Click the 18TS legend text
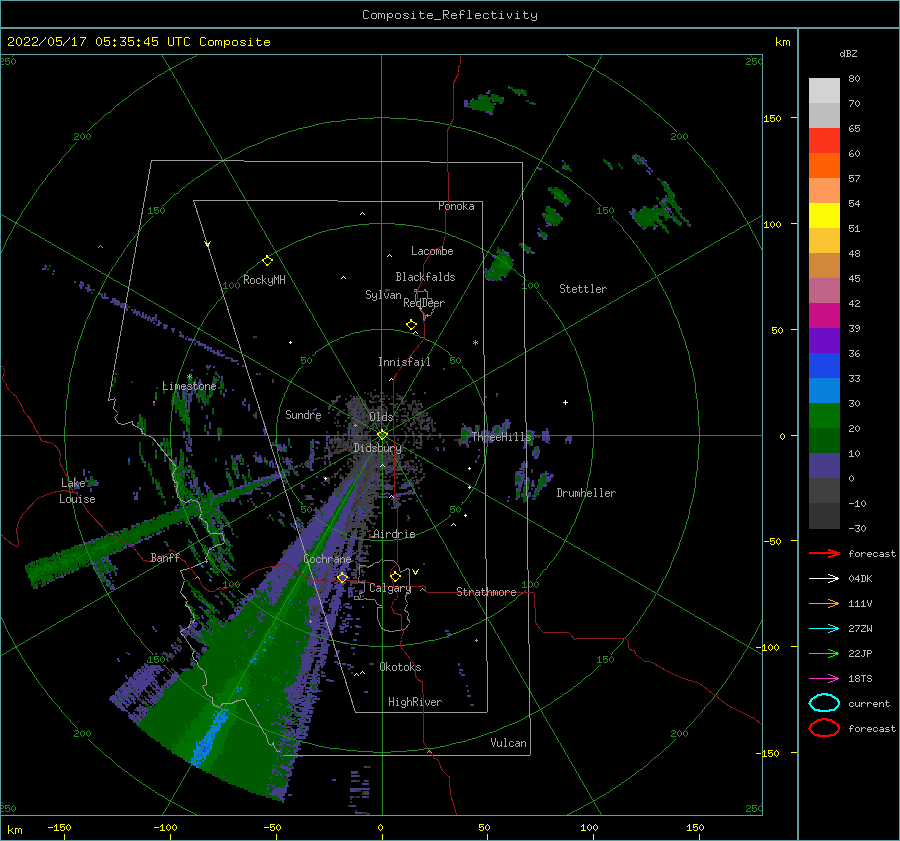 [860, 679]
